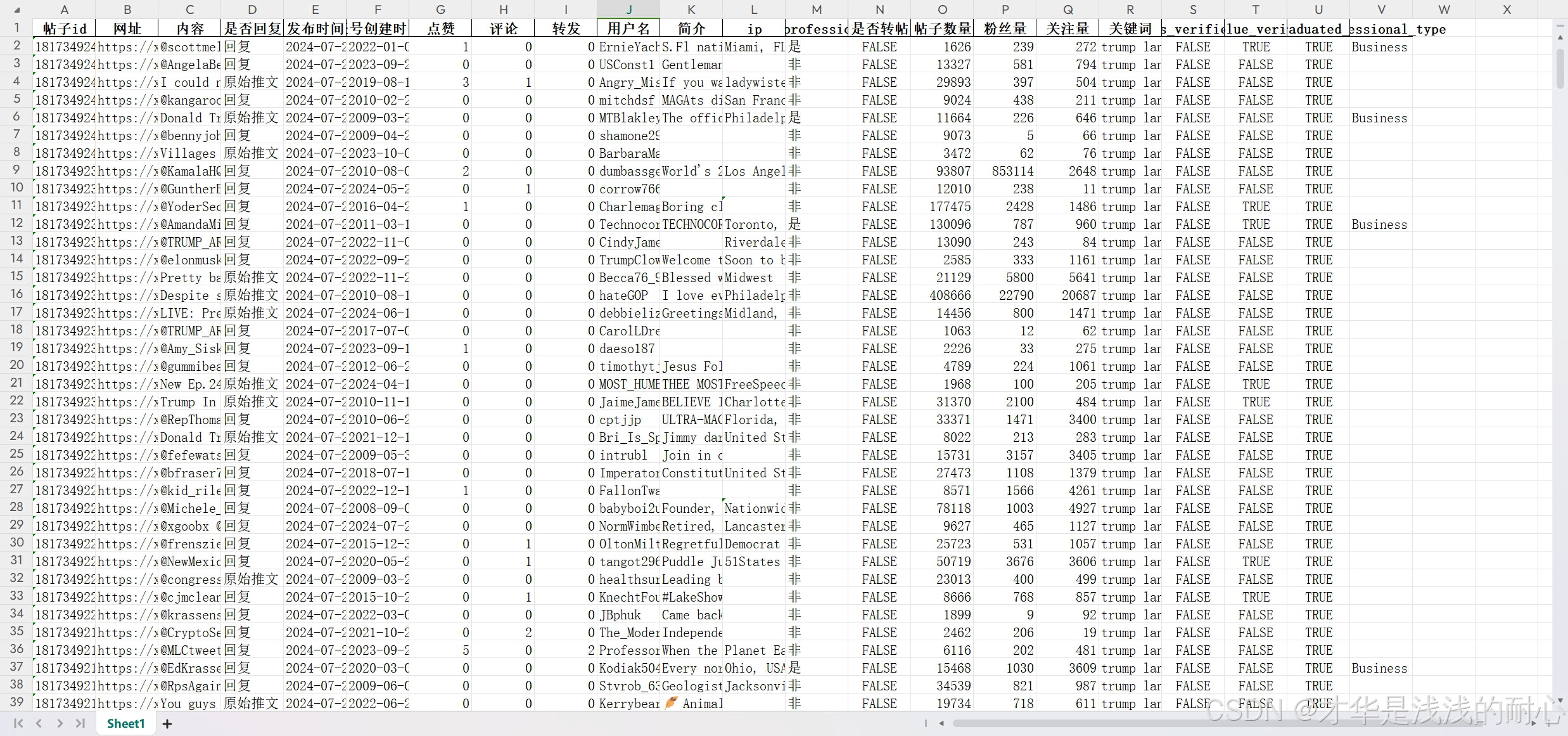Add a new sheet with the plus icon

pos(167,723)
